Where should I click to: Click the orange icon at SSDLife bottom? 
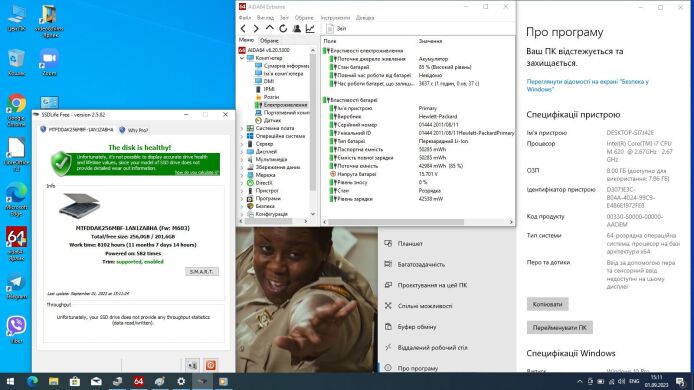211,365
